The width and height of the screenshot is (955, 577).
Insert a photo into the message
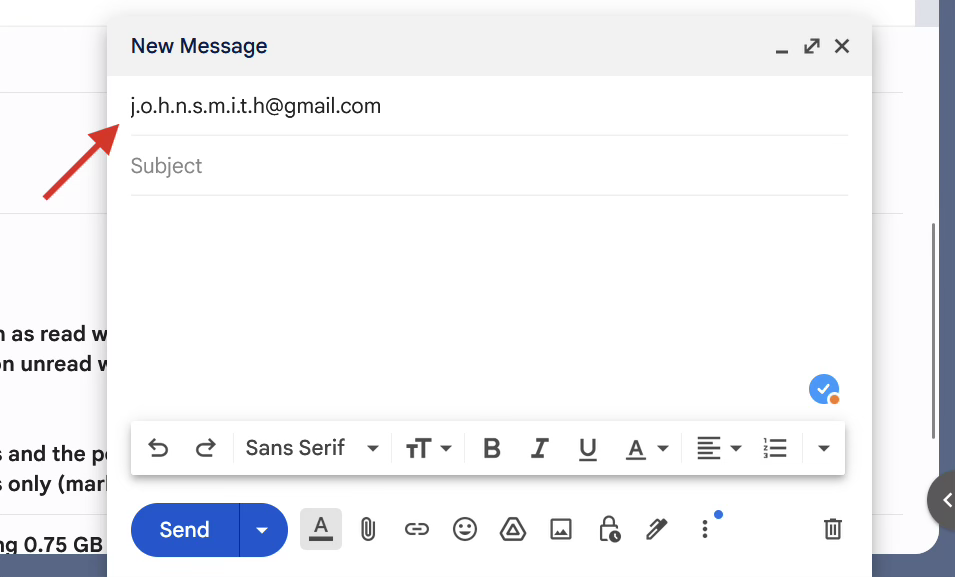(x=561, y=529)
